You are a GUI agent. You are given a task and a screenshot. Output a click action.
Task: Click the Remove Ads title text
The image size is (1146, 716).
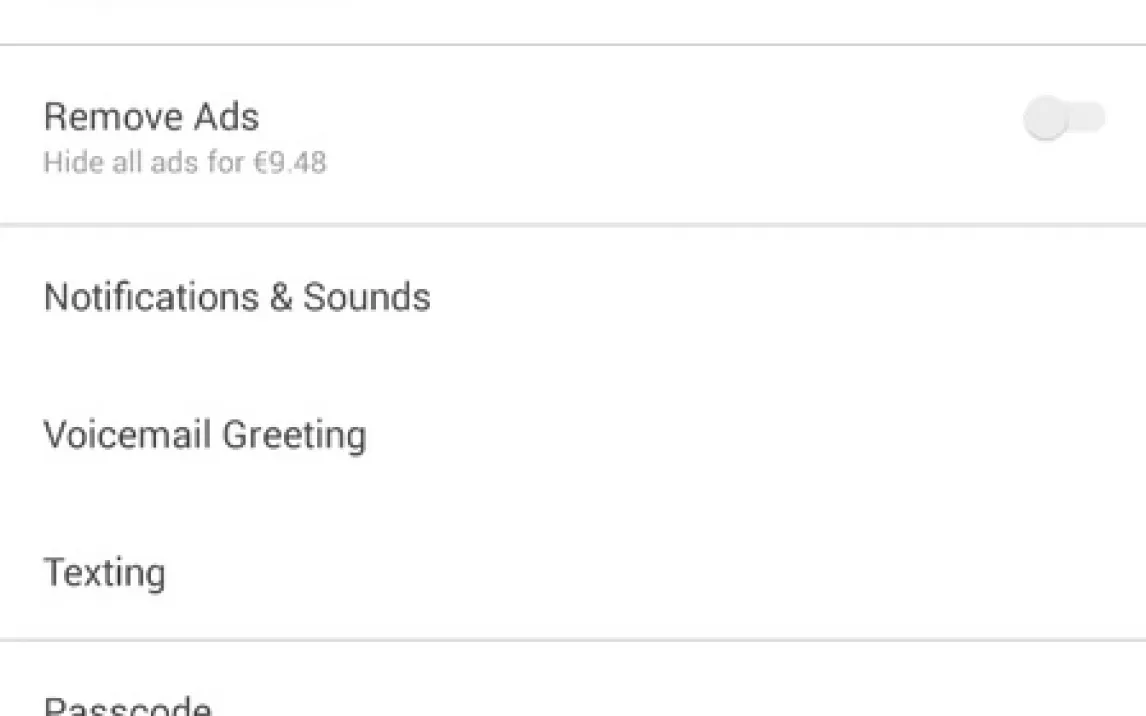pos(151,117)
